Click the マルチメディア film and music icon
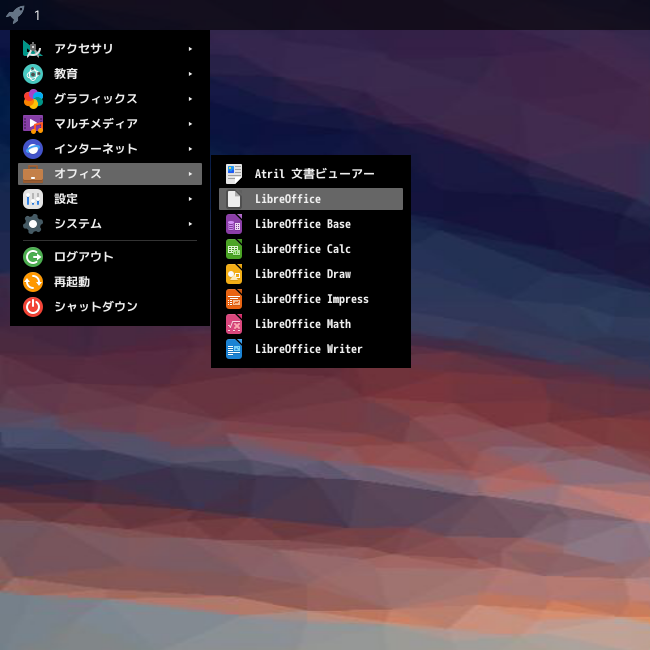Screen dimensions: 650x650 coord(33,124)
